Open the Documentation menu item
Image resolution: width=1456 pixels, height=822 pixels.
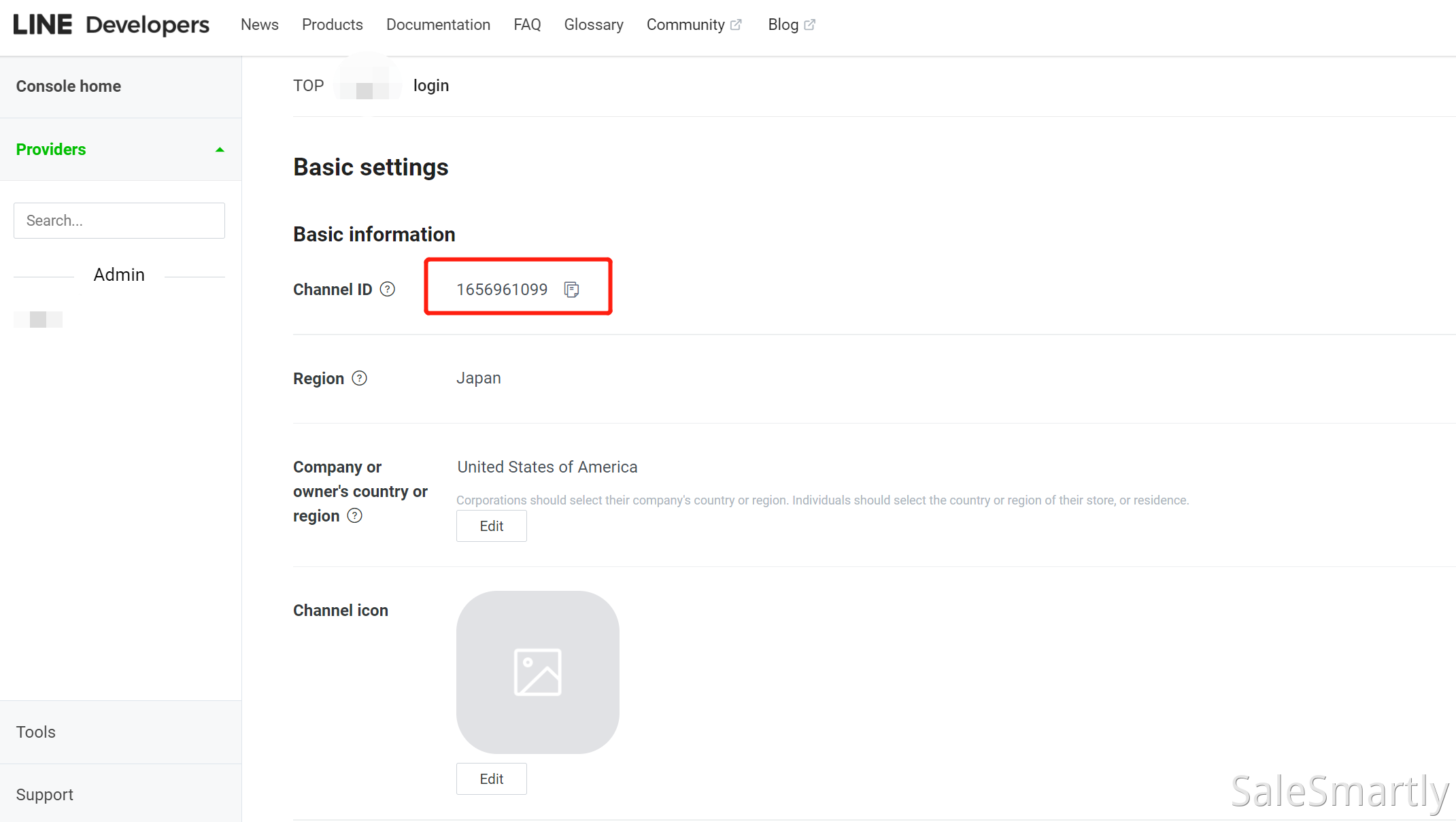point(438,24)
